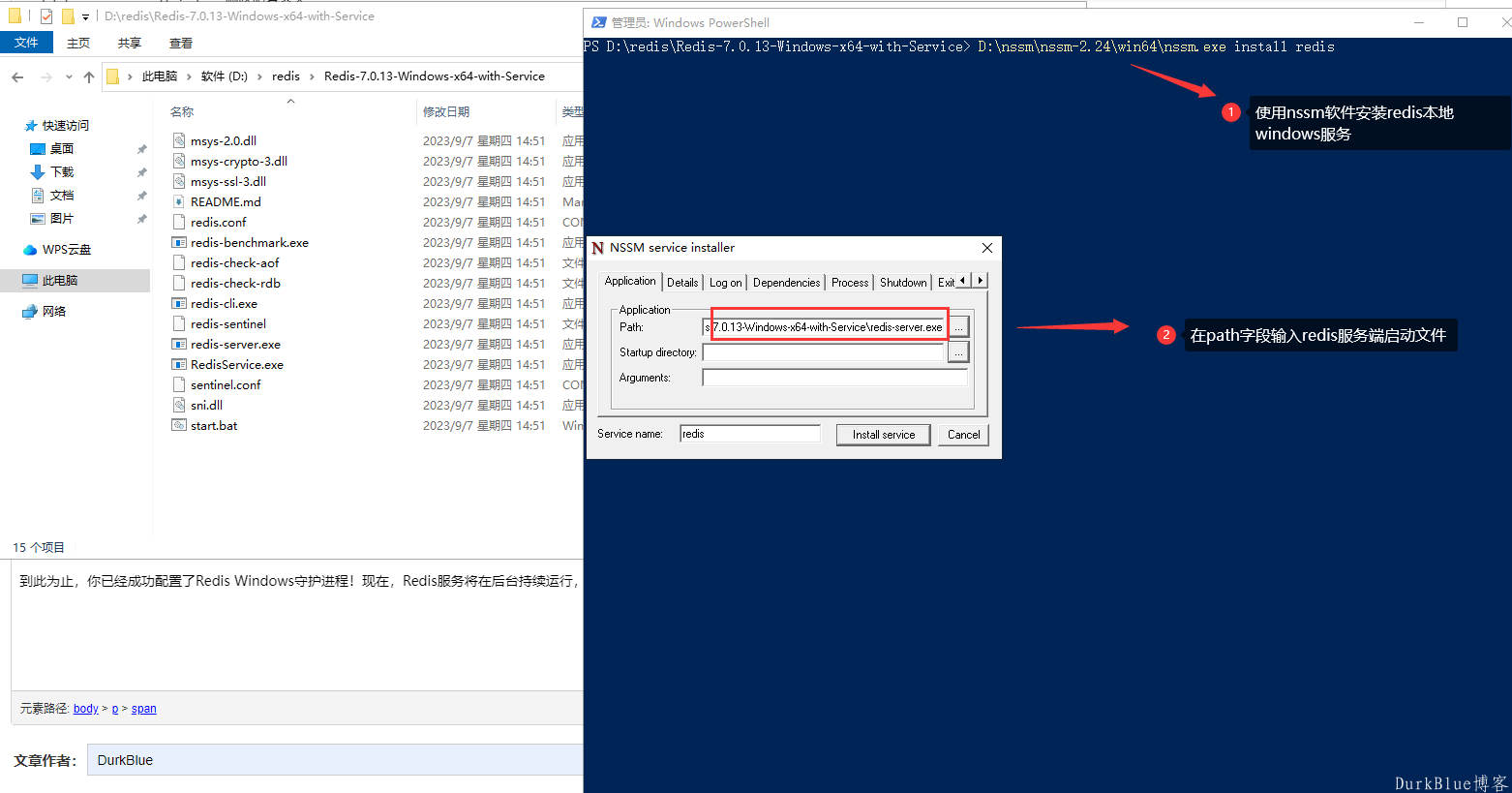Expand the chevron after 此电脑 in address bar
This screenshot has width=1512, height=793.
(189, 76)
